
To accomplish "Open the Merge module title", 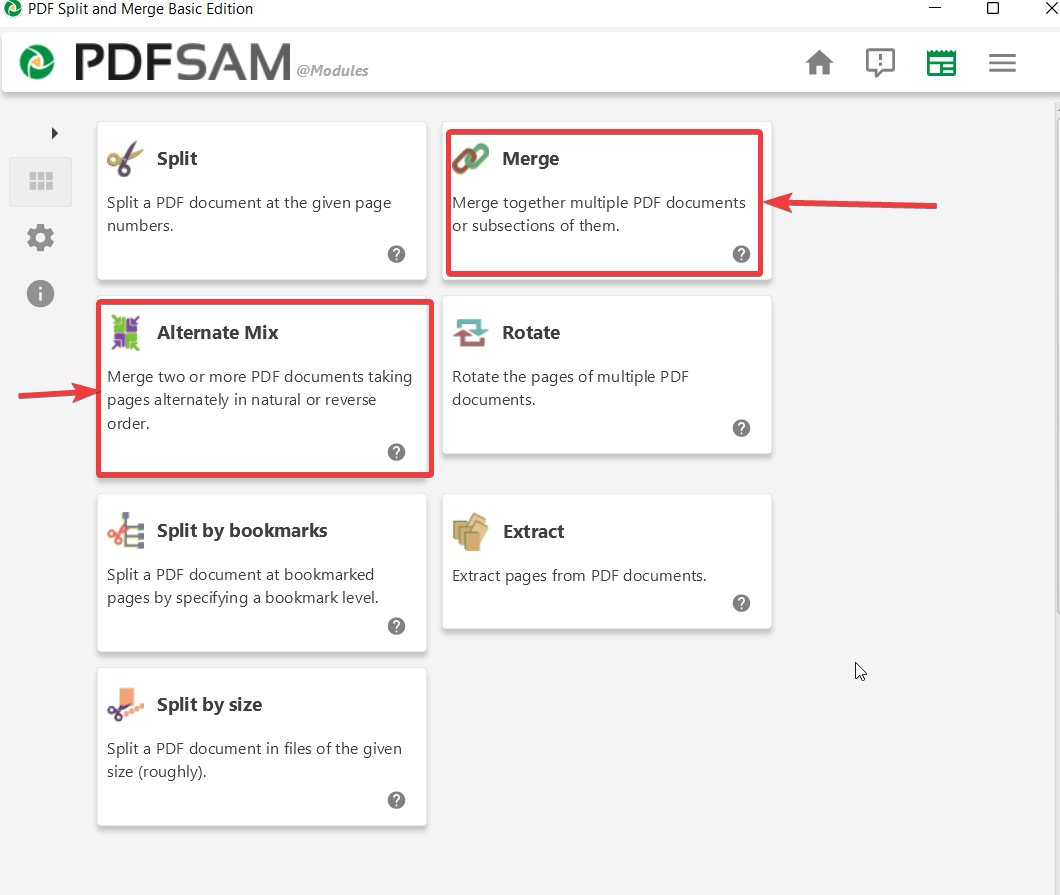I will [x=531, y=159].
